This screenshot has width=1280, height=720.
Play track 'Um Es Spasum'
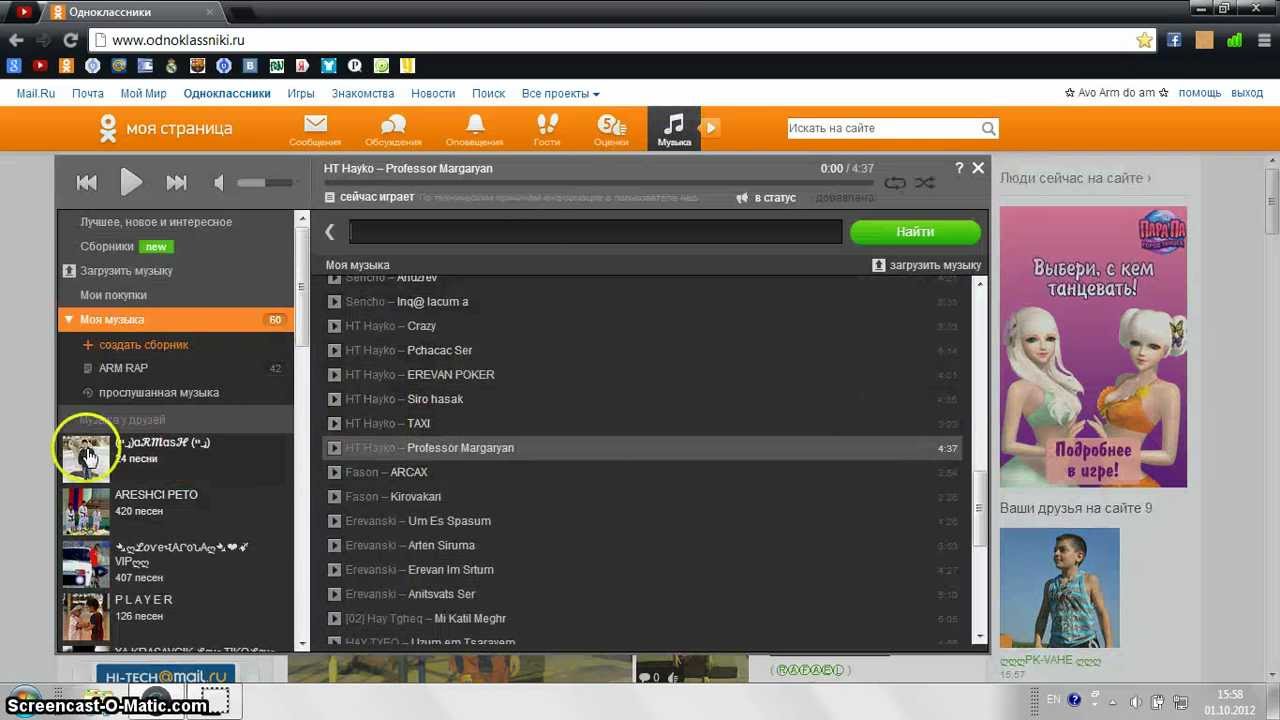click(334, 521)
